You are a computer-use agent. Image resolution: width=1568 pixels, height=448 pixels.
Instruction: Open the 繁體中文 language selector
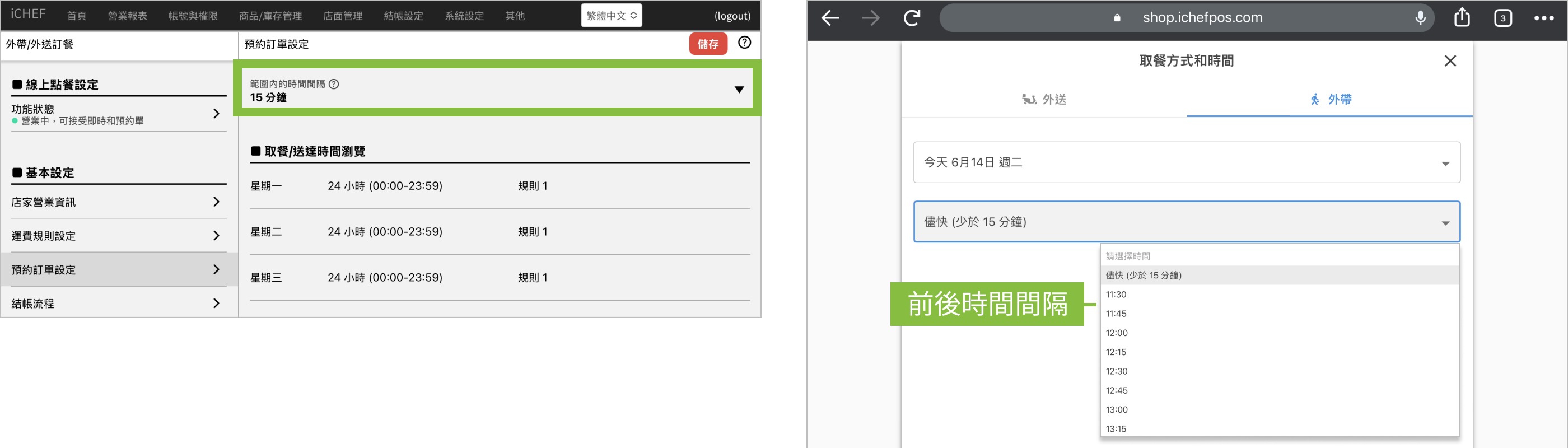[611, 16]
